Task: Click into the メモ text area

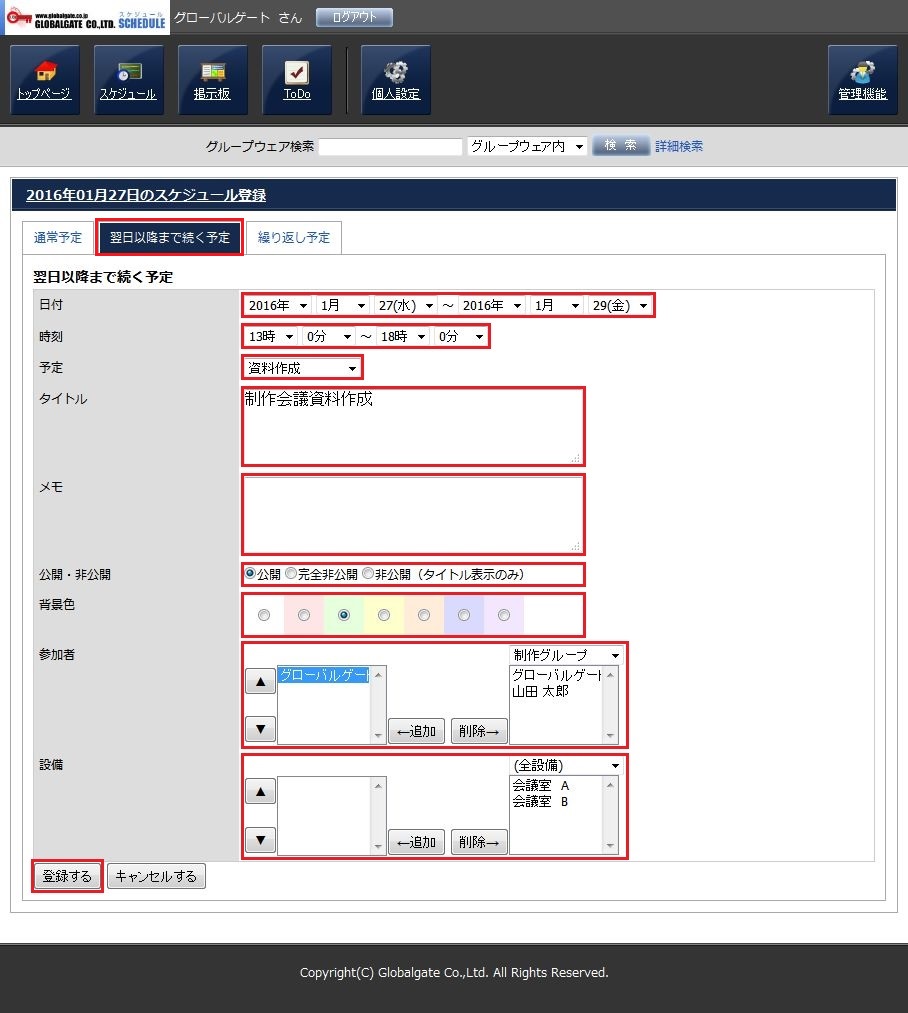Action: [x=411, y=514]
